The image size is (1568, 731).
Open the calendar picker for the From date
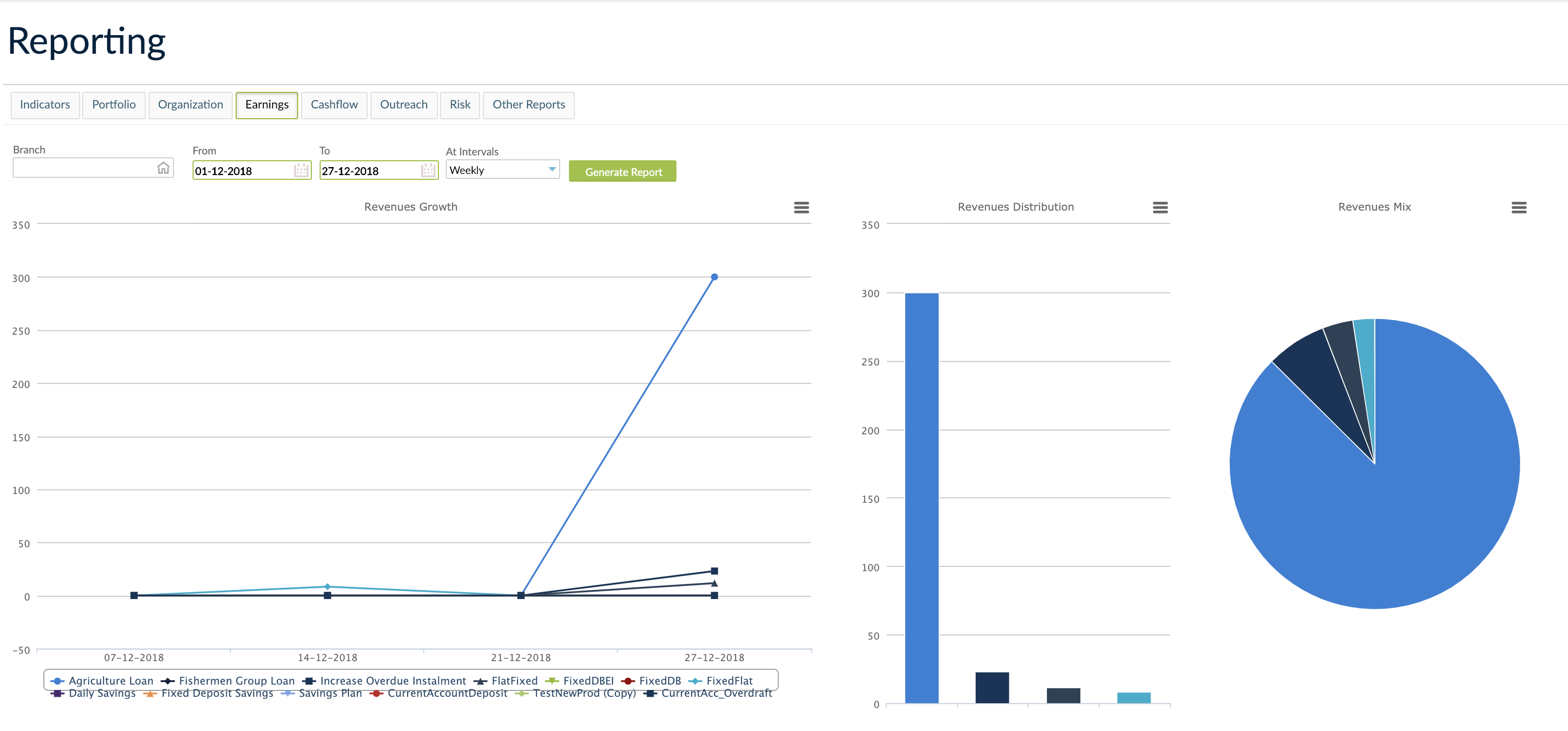point(300,171)
